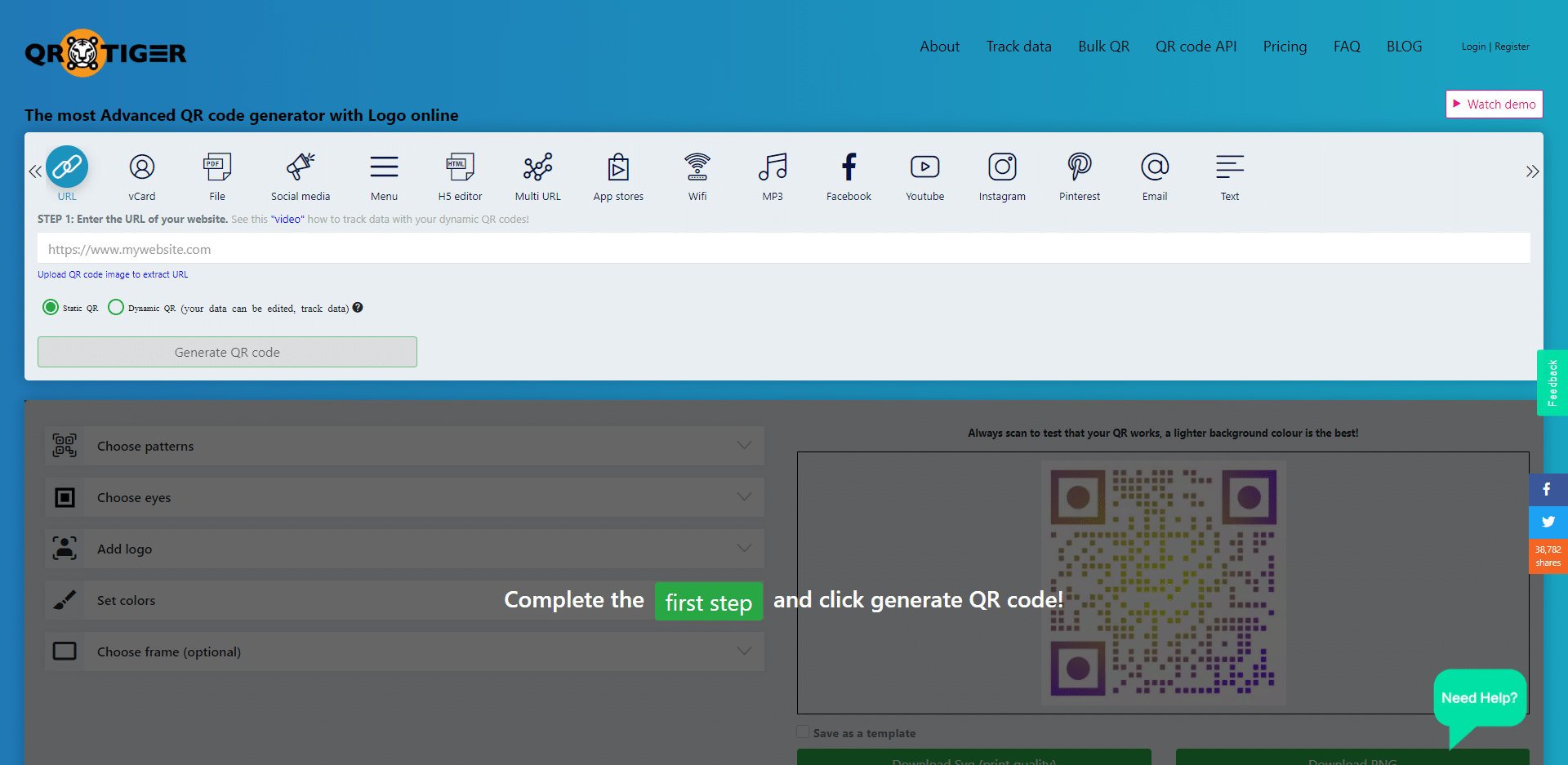Image resolution: width=1568 pixels, height=765 pixels.
Task: Expand the Add logo section
Action: [405, 549]
